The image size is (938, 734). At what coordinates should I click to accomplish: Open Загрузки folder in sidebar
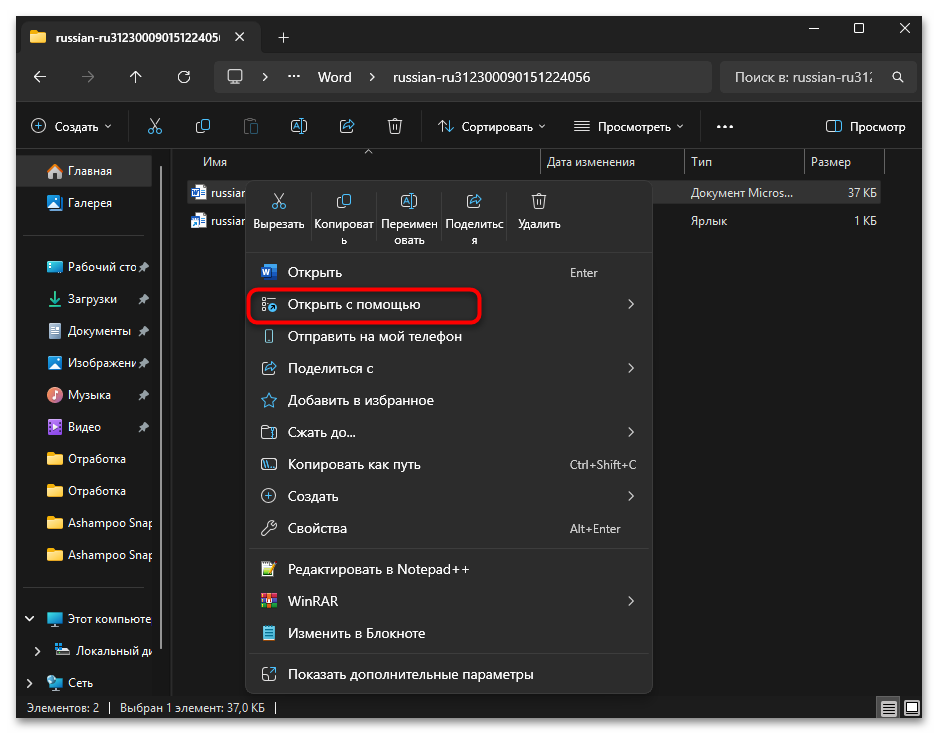click(92, 299)
